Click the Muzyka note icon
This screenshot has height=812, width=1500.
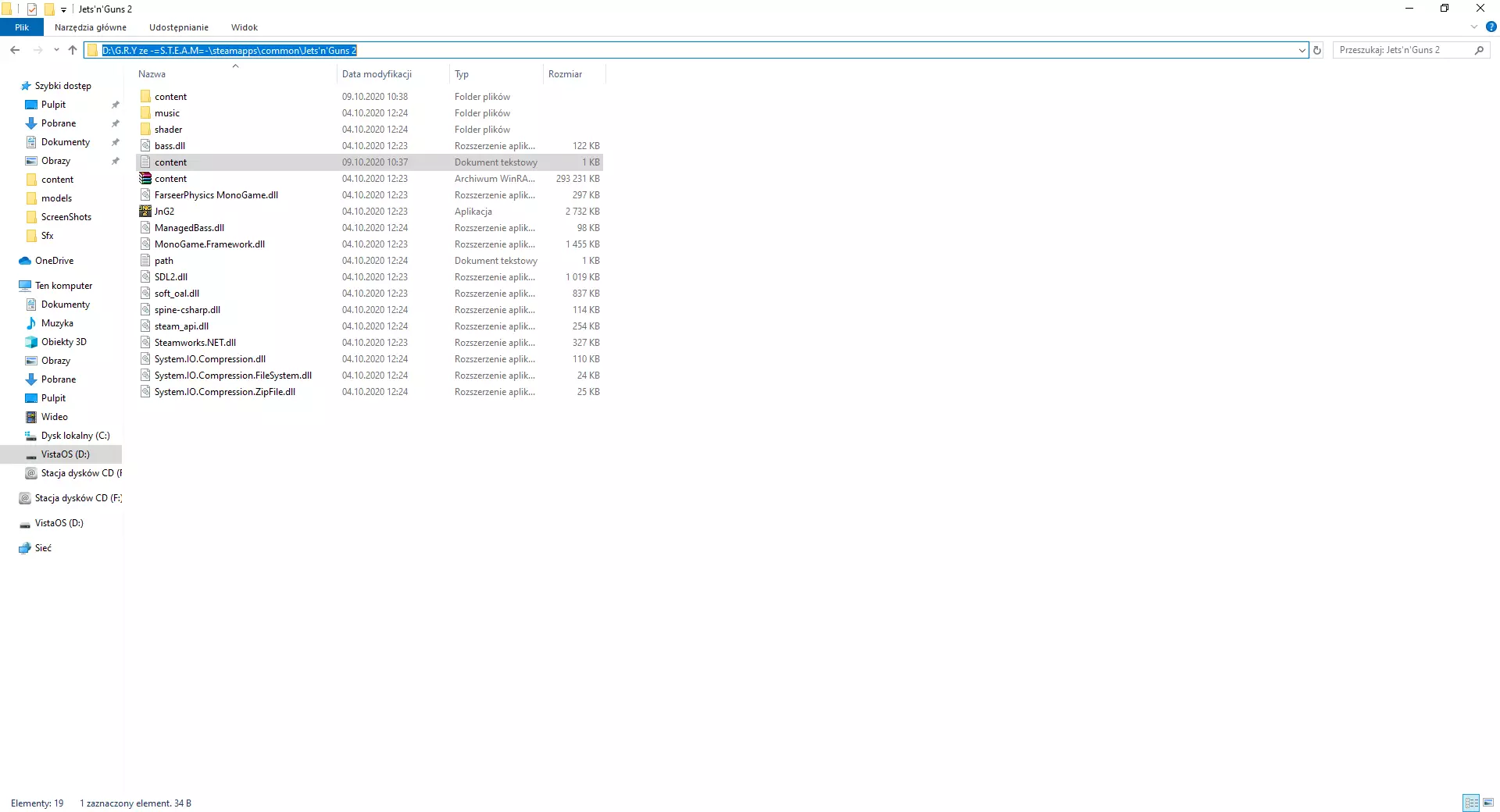(x=31, y=323)
